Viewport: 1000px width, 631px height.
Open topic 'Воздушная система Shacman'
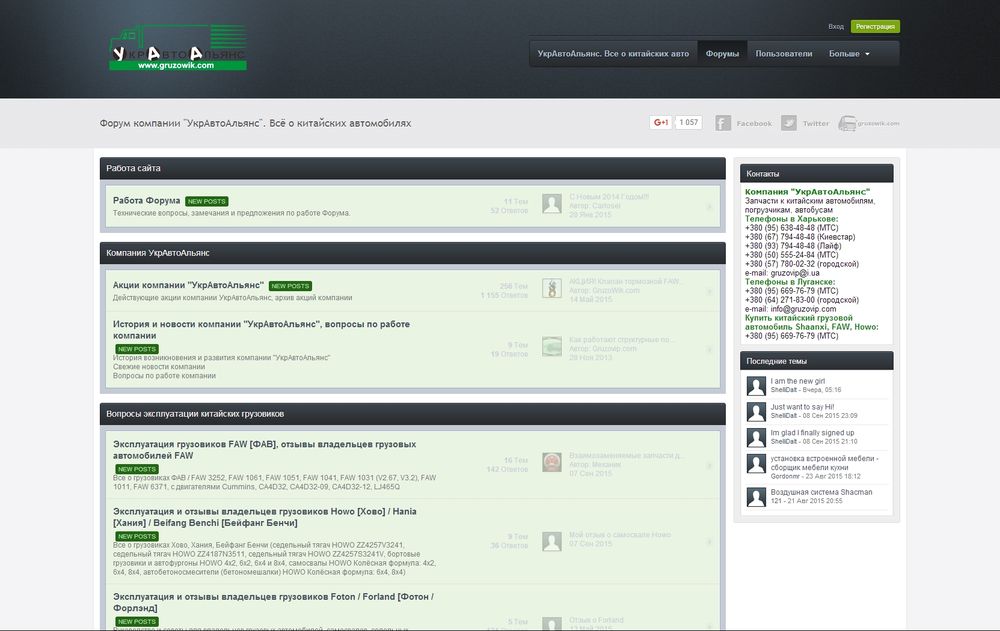821,492
